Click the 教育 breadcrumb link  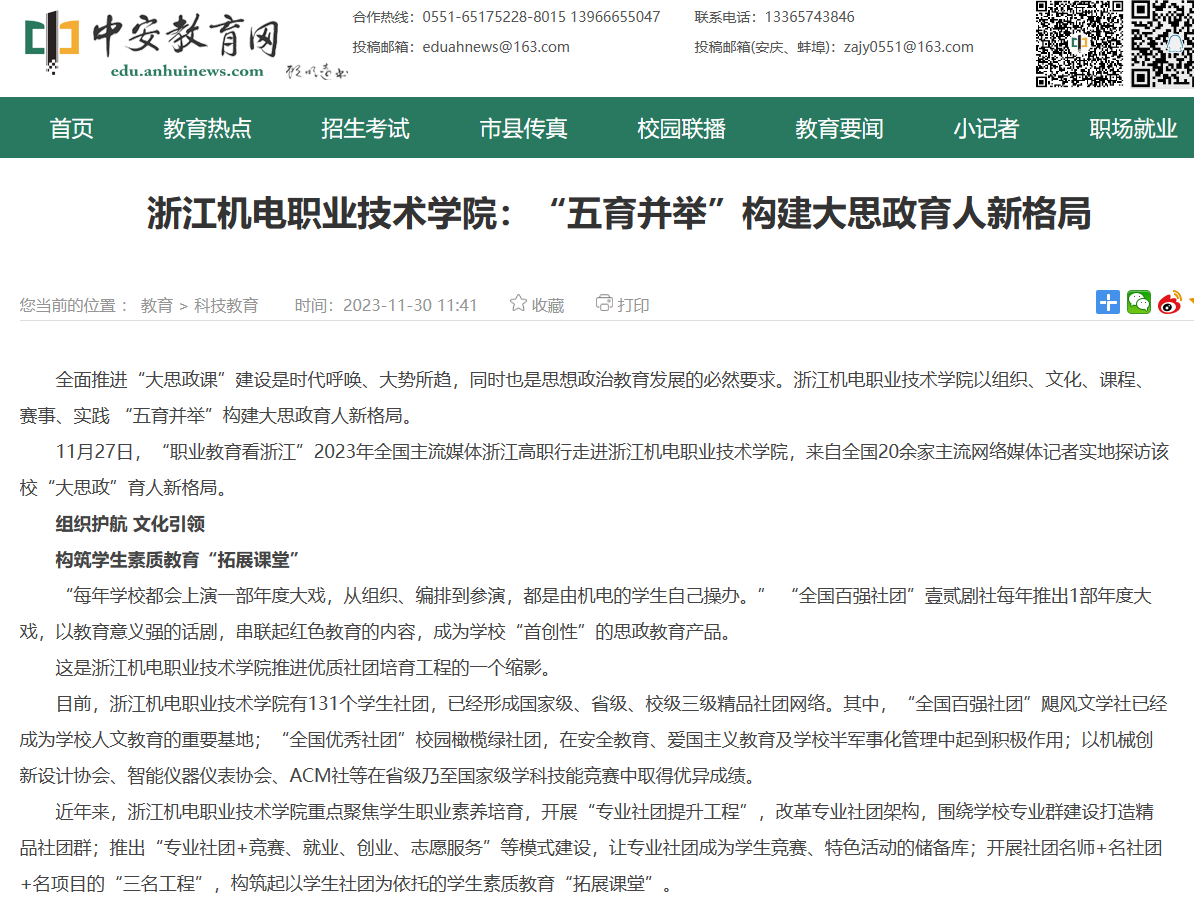click(x=157, y=306)
